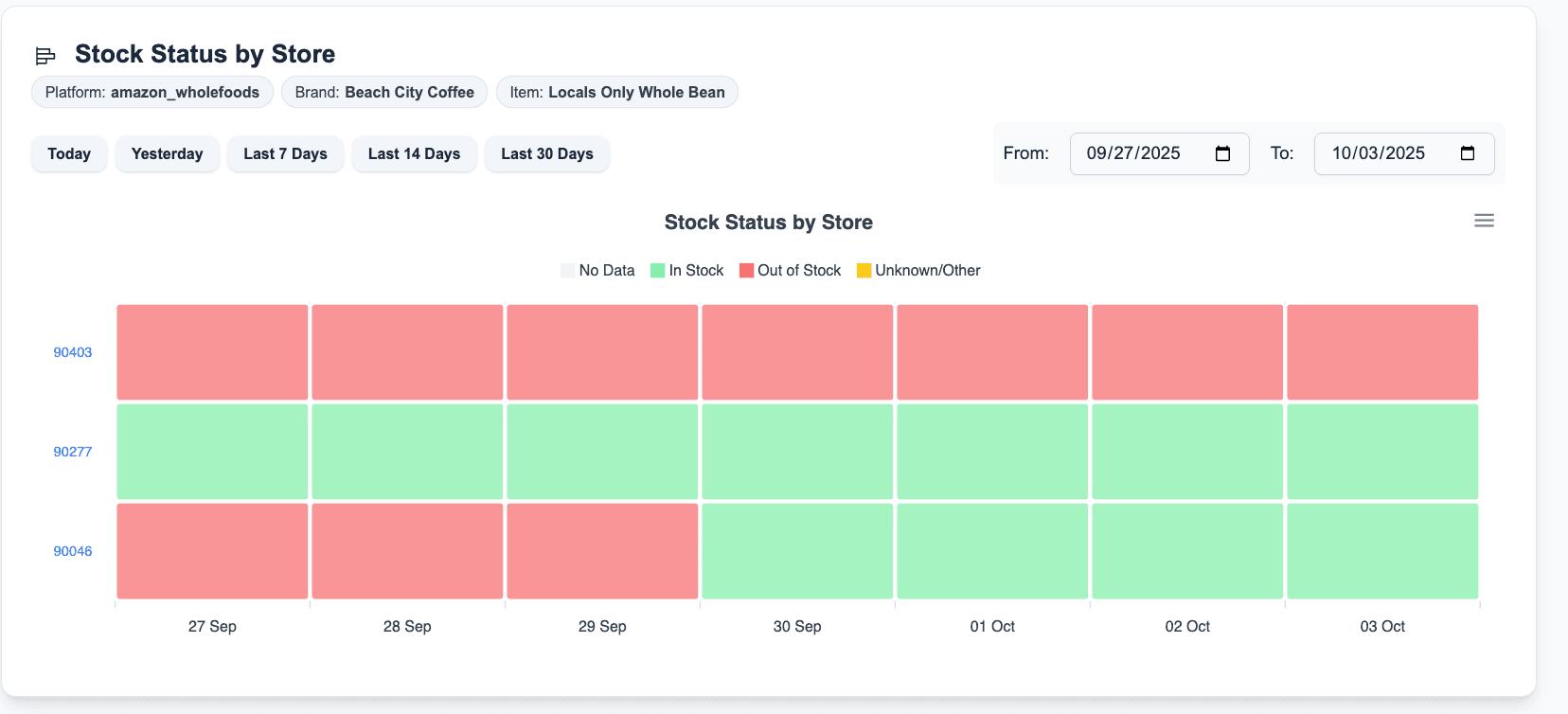Screen dimensions: 1568x714
Task: Show the Last 7 Days range
Action: tap(285, 154)
